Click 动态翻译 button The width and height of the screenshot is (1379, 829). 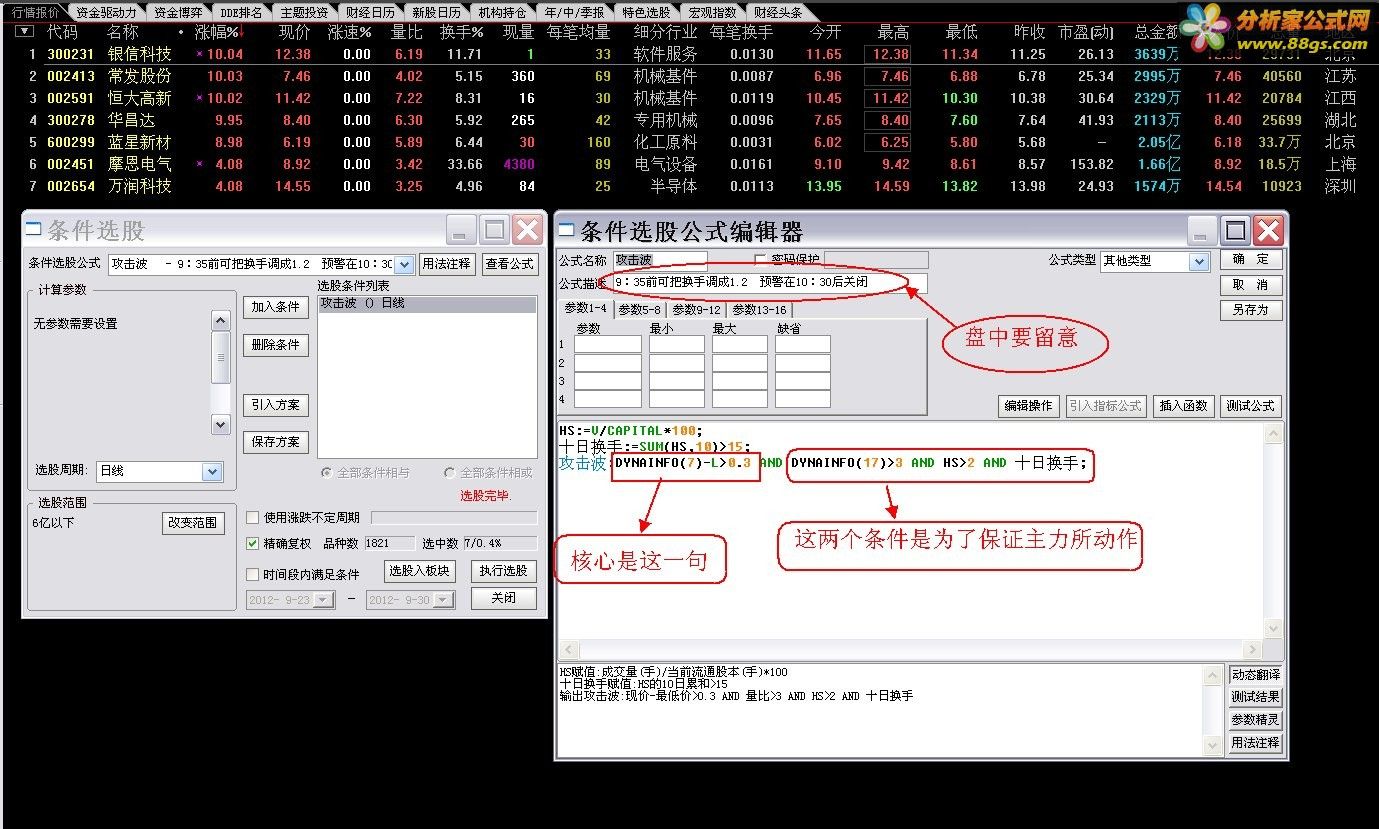[x=1255, y=675]
